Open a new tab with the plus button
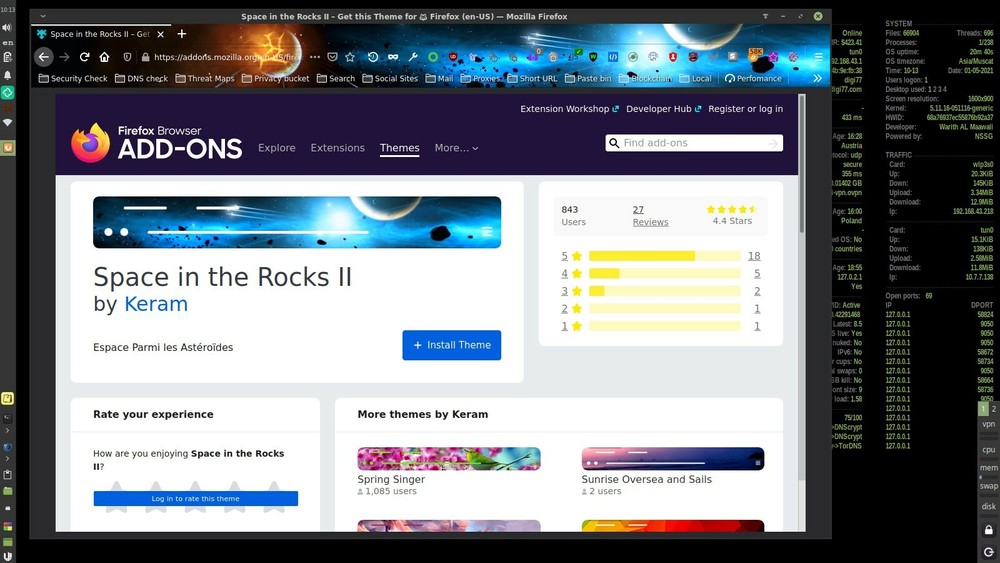The height and width of the screenshot is (563, 1000). click(181, 34)
